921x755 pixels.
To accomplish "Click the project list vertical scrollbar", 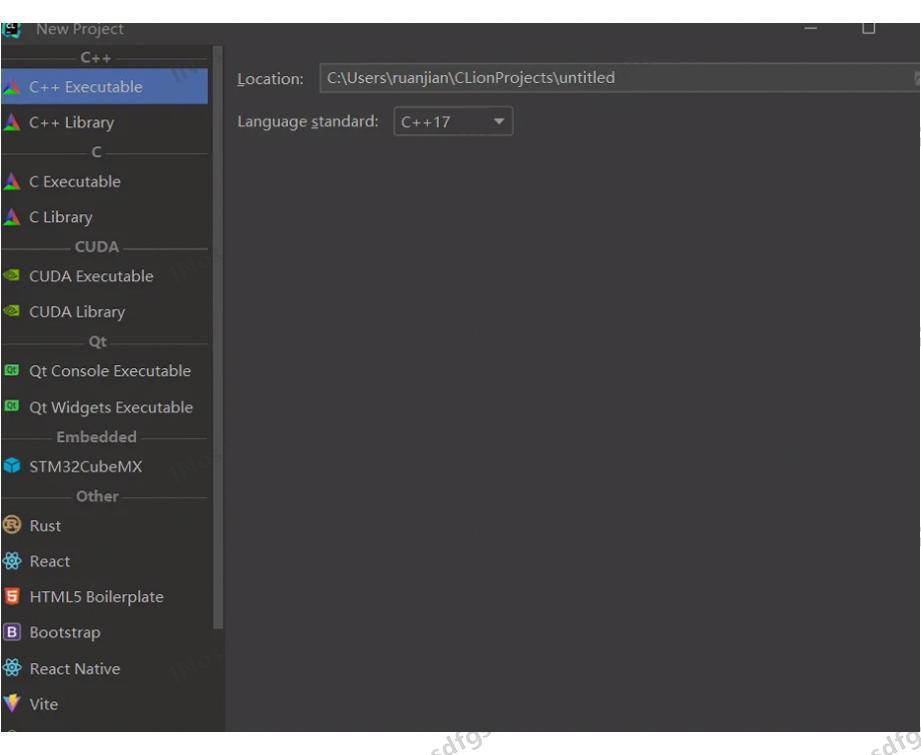I will tap(218, 338).
